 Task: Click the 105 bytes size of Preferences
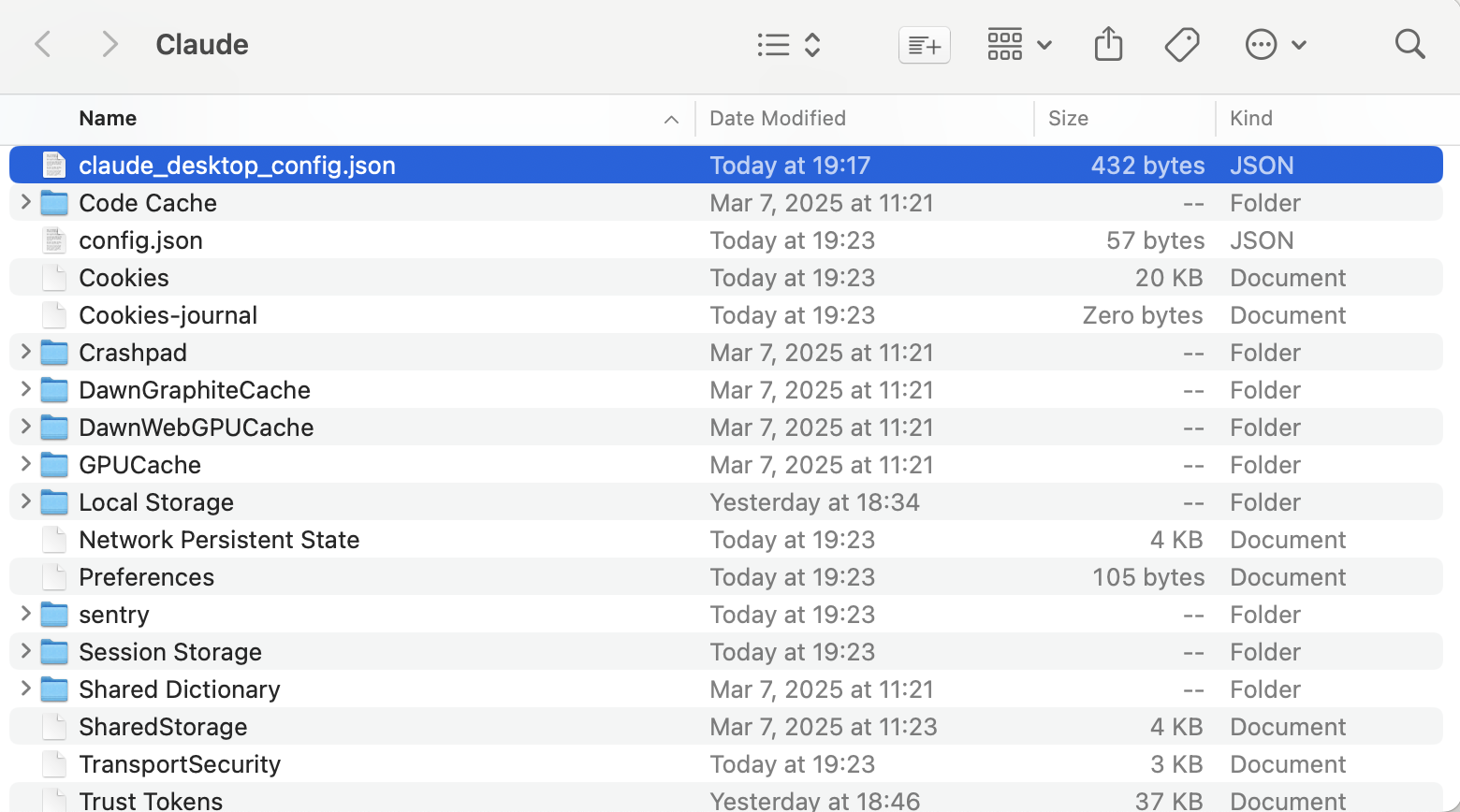coord(1148,577)
